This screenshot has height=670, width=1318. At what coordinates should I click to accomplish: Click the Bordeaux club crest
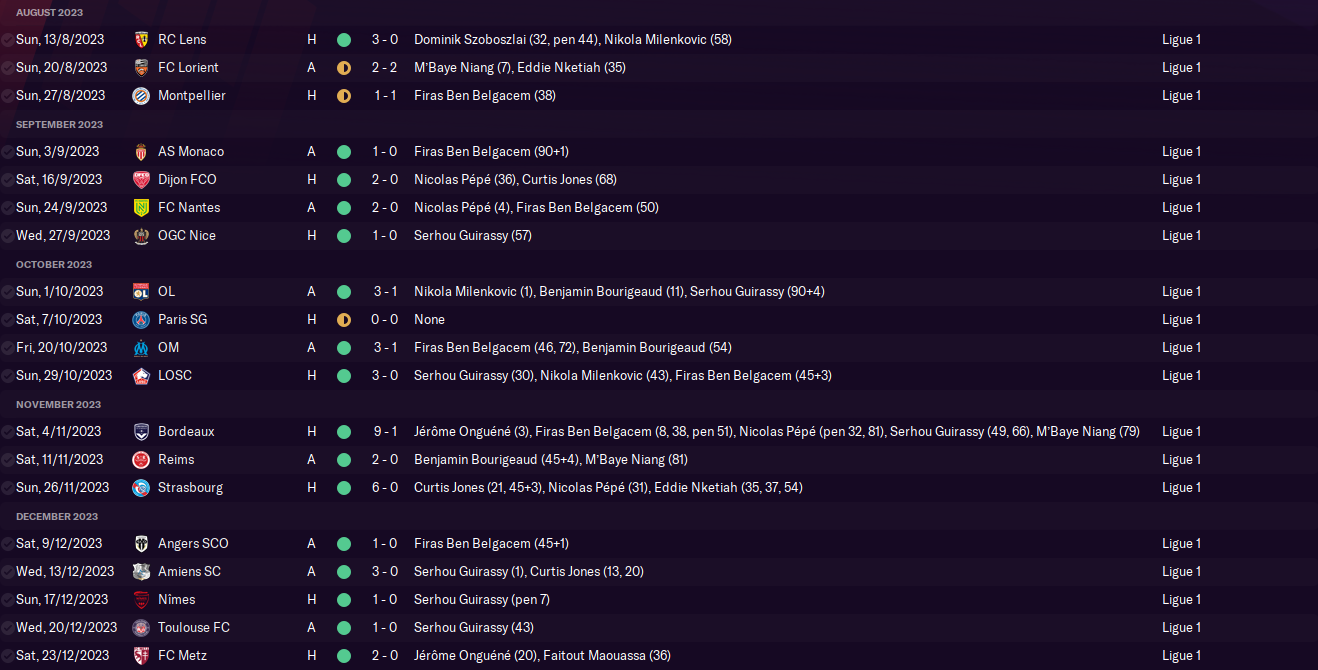coord(141,432)
